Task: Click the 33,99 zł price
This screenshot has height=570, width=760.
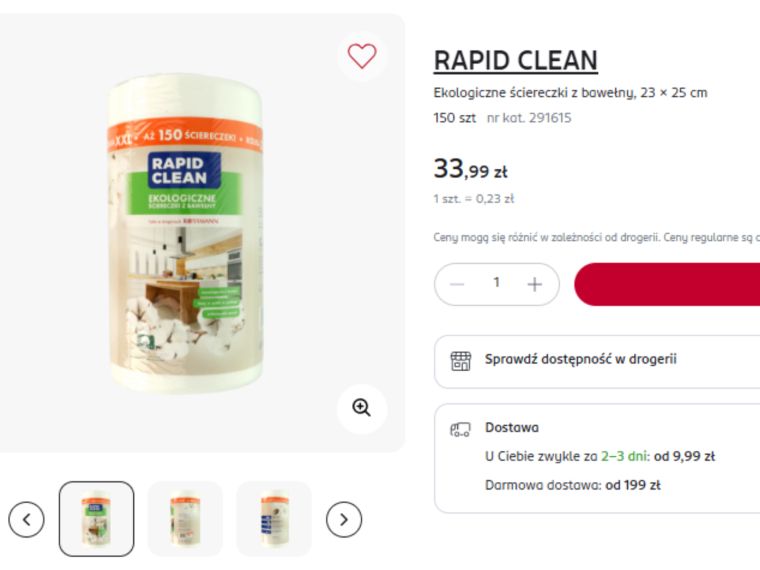Action: pyautogui.click(x=470, y=169)
